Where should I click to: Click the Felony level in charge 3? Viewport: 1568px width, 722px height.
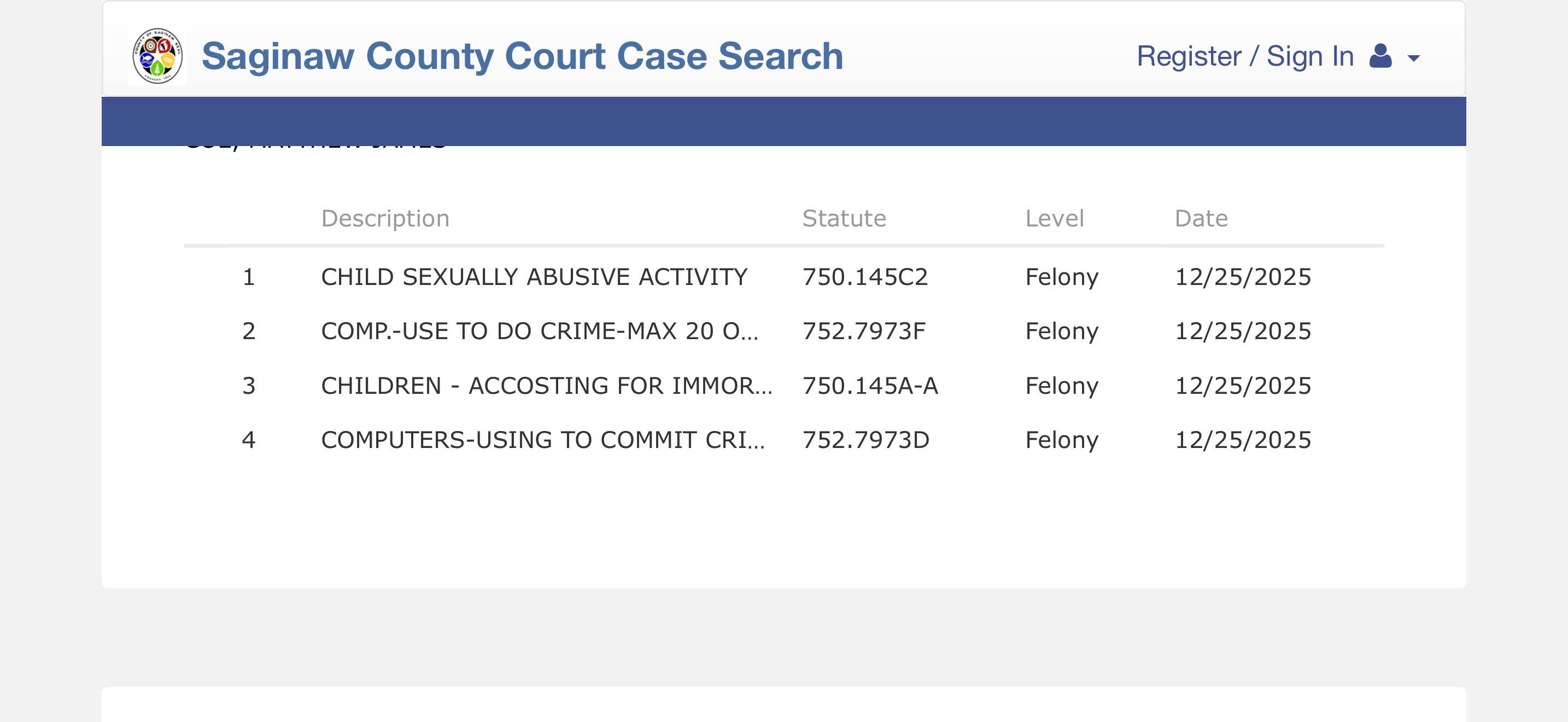pyautogui.click(x=1062, y=386)
